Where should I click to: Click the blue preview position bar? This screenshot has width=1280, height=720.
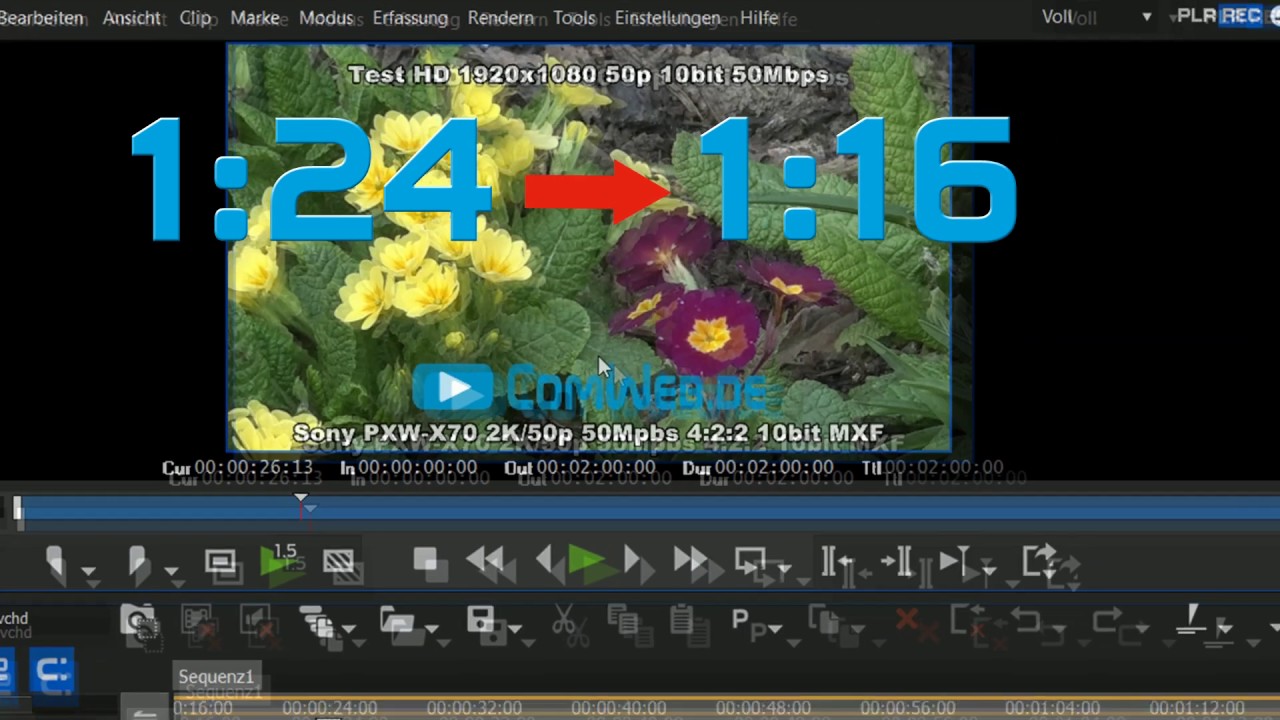tap(646, 509)
